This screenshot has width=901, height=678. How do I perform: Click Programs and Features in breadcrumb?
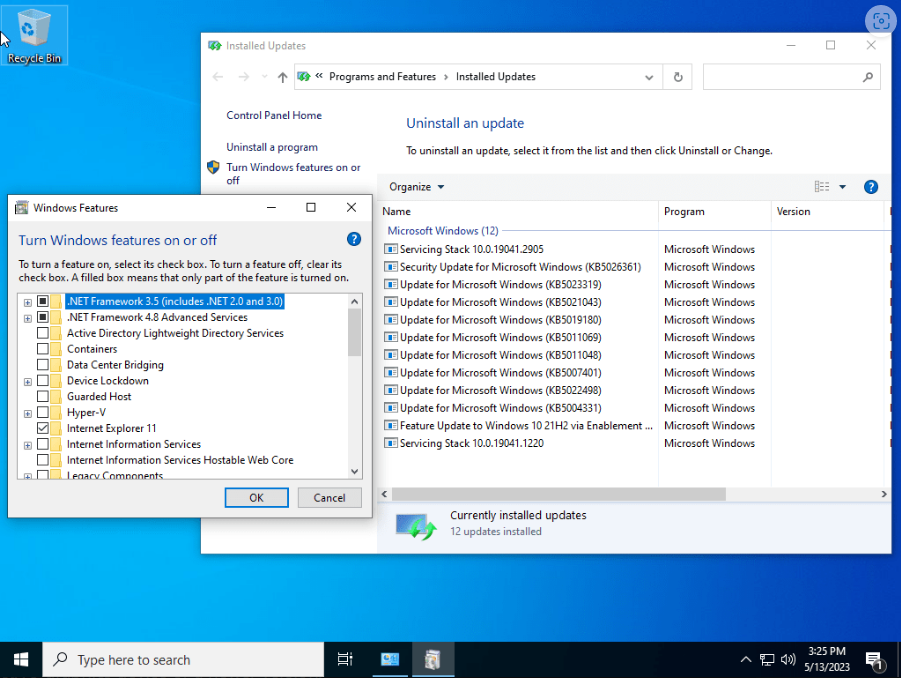pyautogui.click(x=382, y=77)
